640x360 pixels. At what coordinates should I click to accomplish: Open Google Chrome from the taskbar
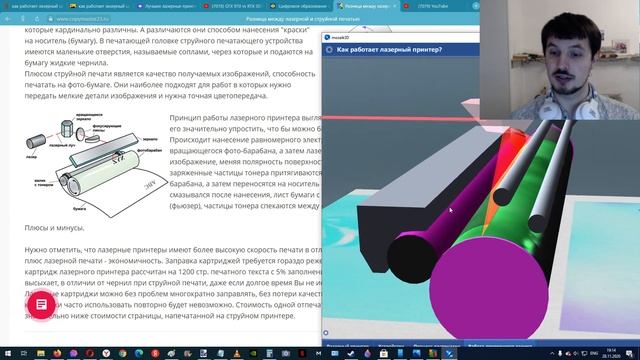(x=122, y=353)
